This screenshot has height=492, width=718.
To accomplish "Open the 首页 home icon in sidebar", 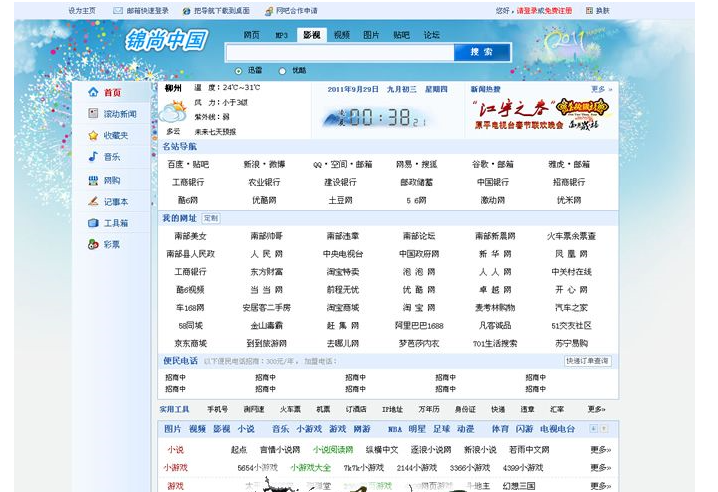I will tap(93, 92).
